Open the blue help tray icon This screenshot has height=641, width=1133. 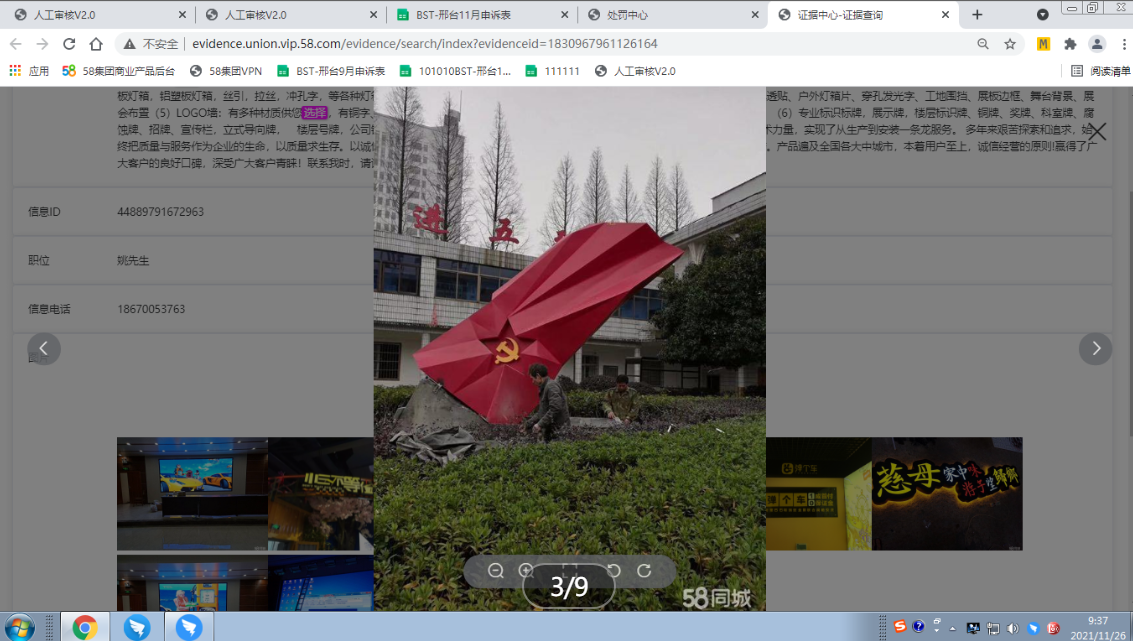pyautogui.click(x=918, y=627)
